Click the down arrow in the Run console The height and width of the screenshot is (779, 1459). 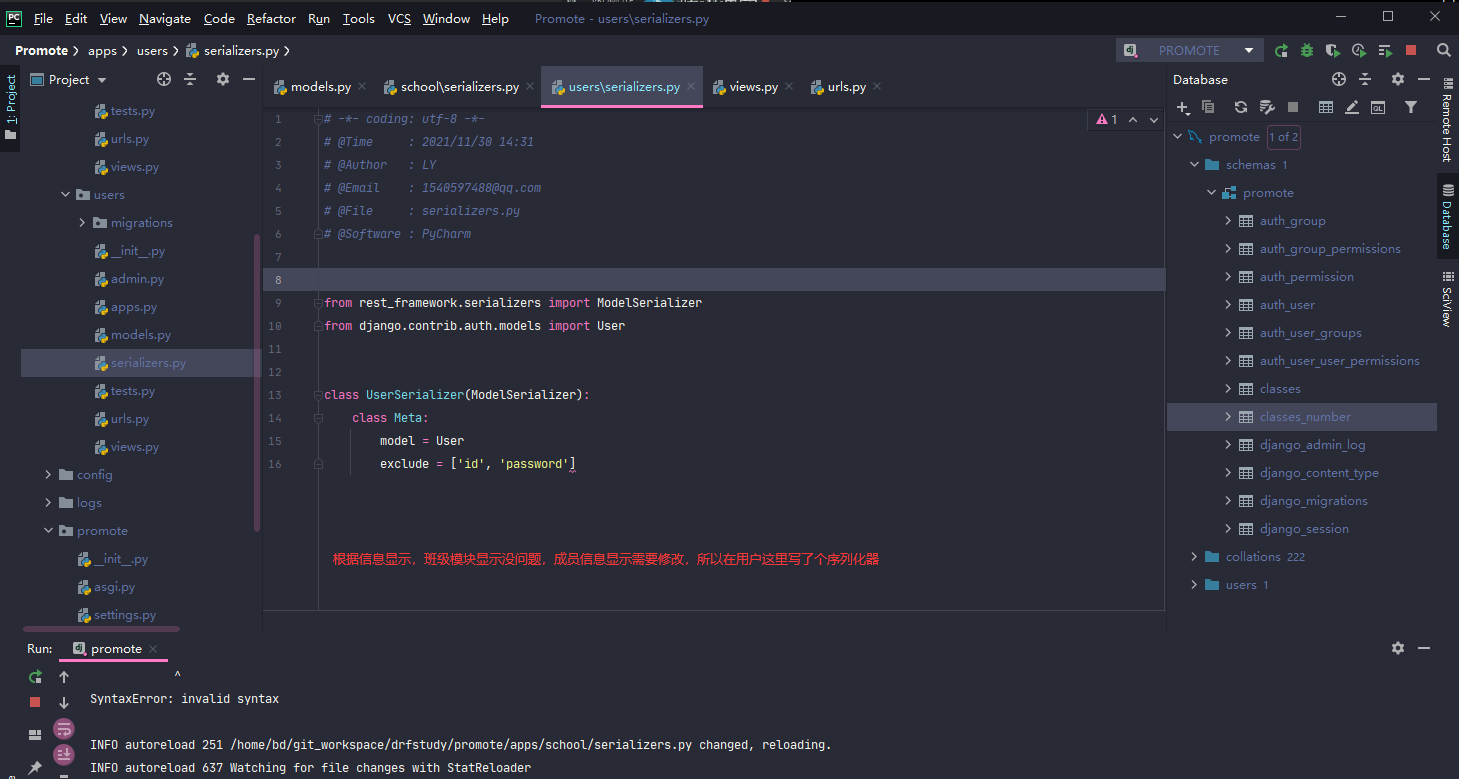coord(64,703)
